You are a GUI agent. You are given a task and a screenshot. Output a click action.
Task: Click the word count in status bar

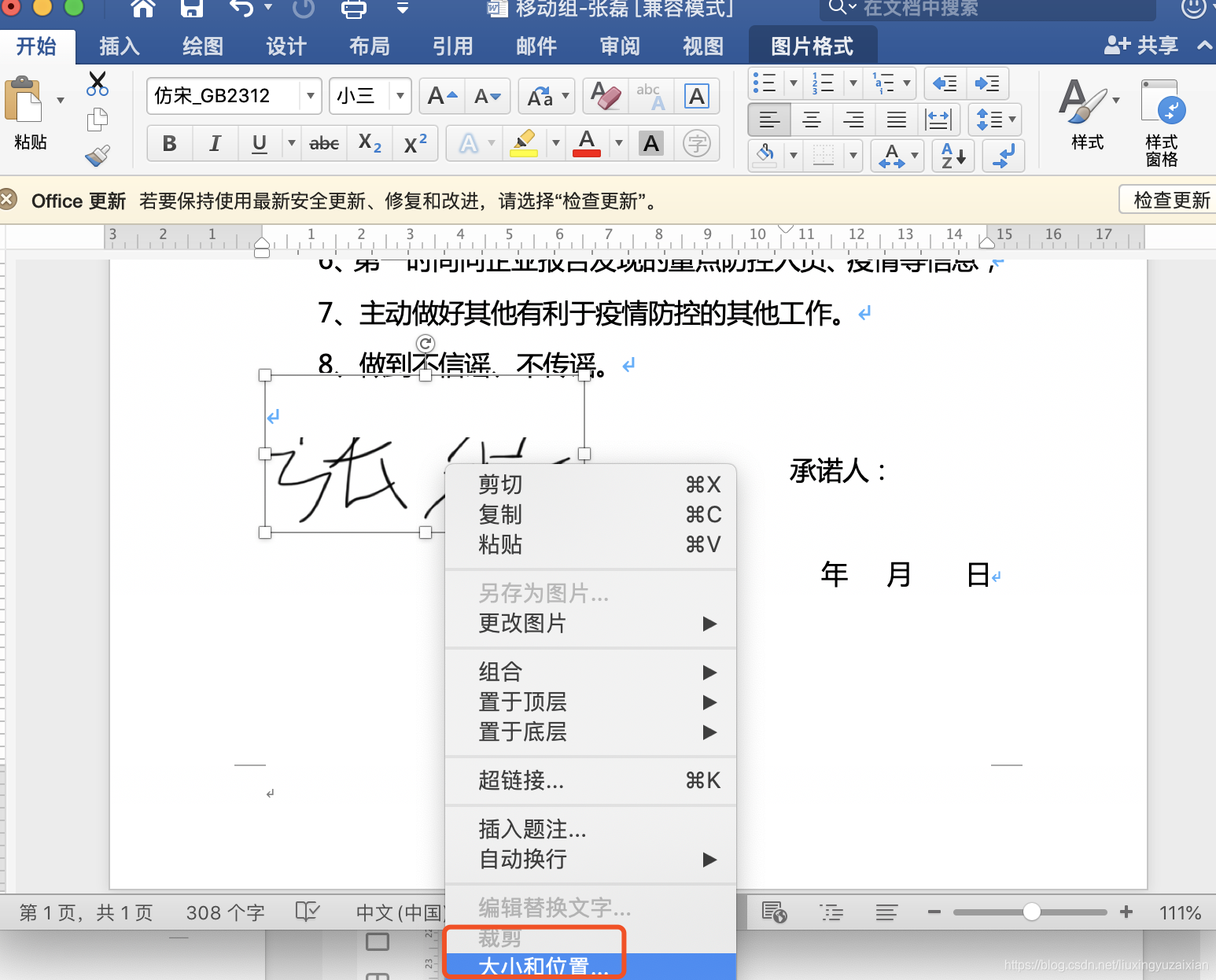tap(225, 912)
